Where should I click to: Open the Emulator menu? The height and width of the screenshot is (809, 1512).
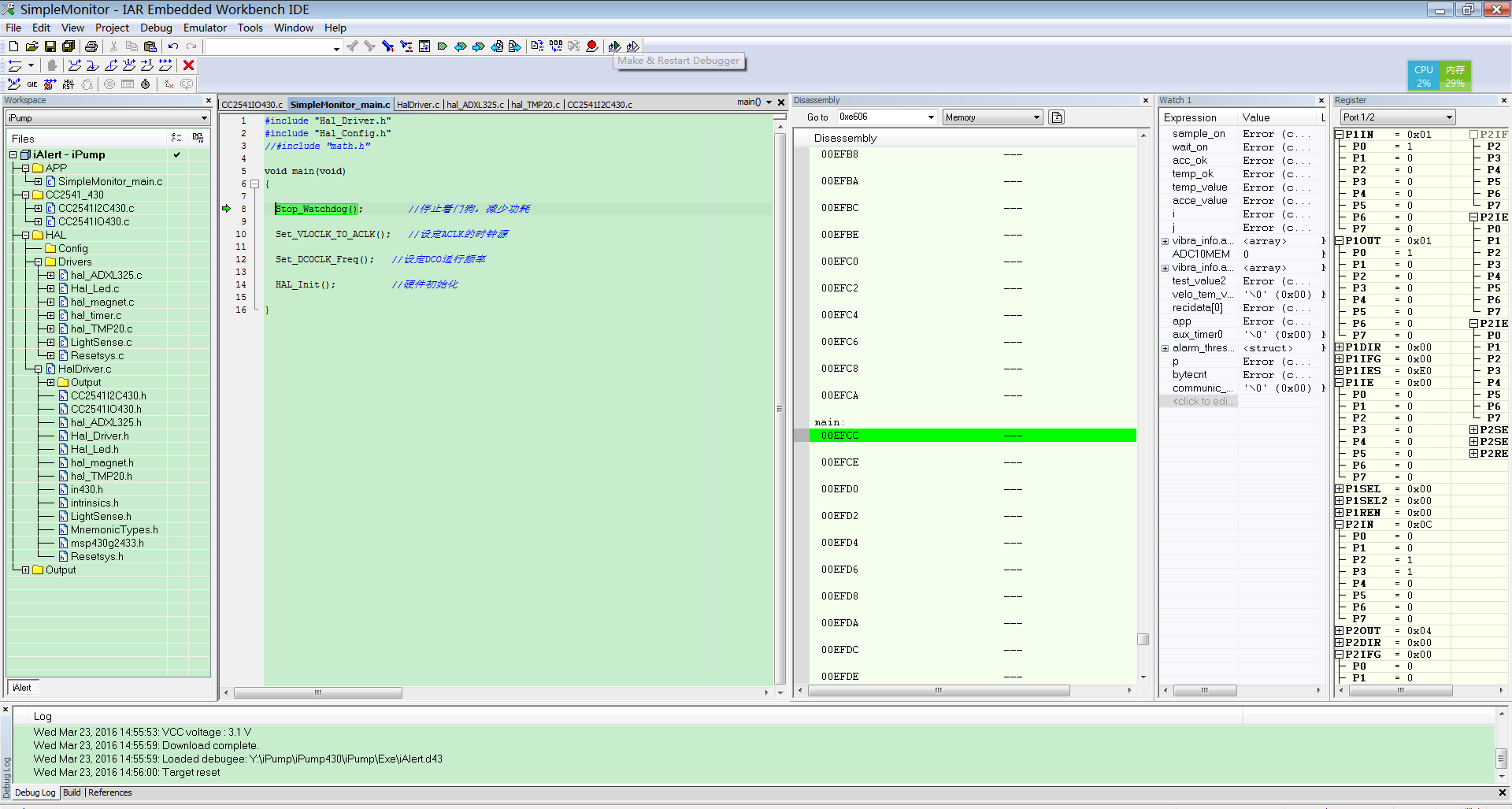[x=205, y=28]
